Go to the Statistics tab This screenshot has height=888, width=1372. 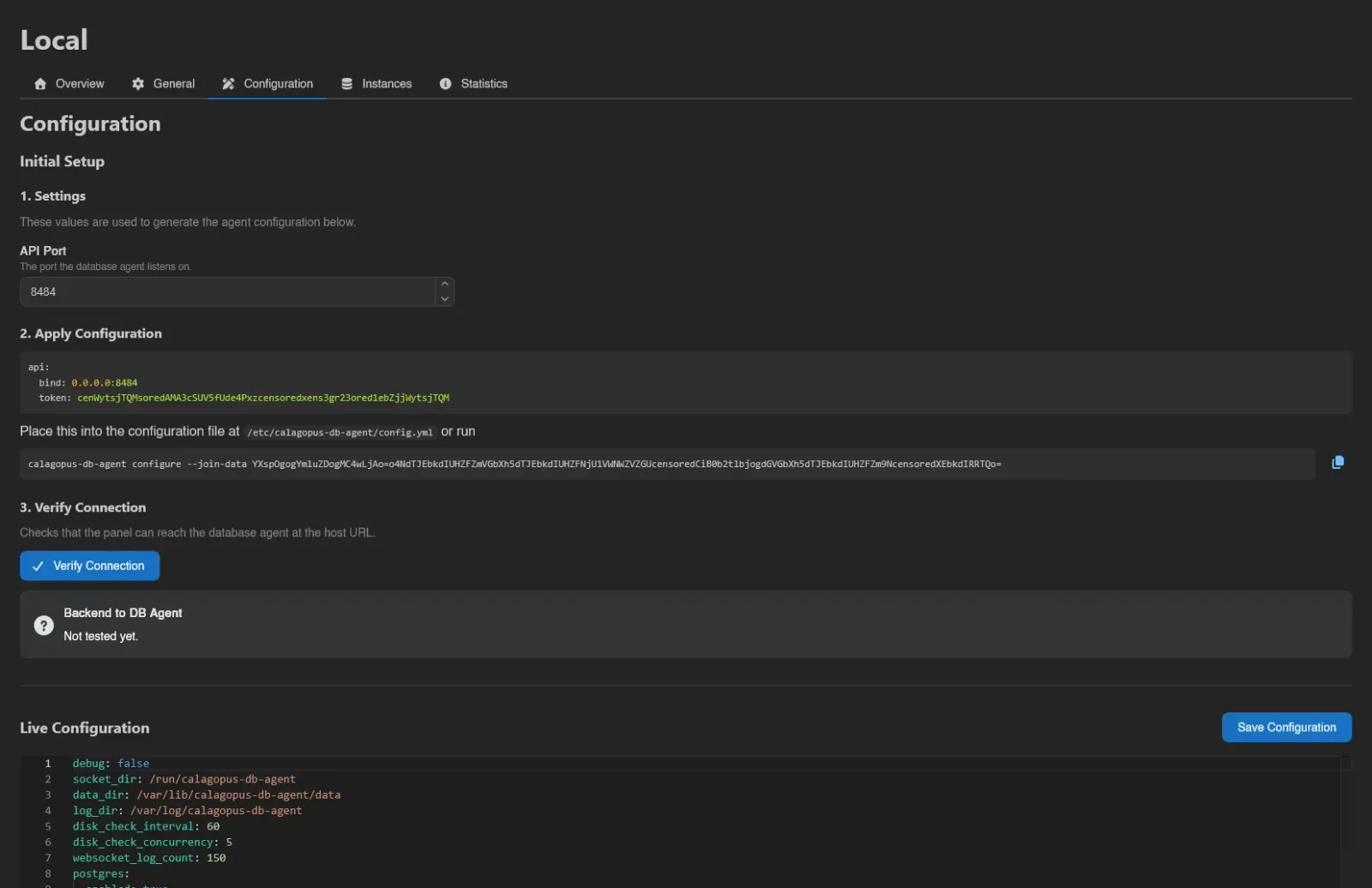point(473,84)
